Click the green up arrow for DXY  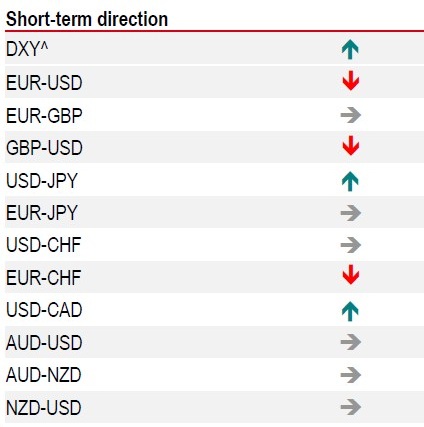pos(350,49)
